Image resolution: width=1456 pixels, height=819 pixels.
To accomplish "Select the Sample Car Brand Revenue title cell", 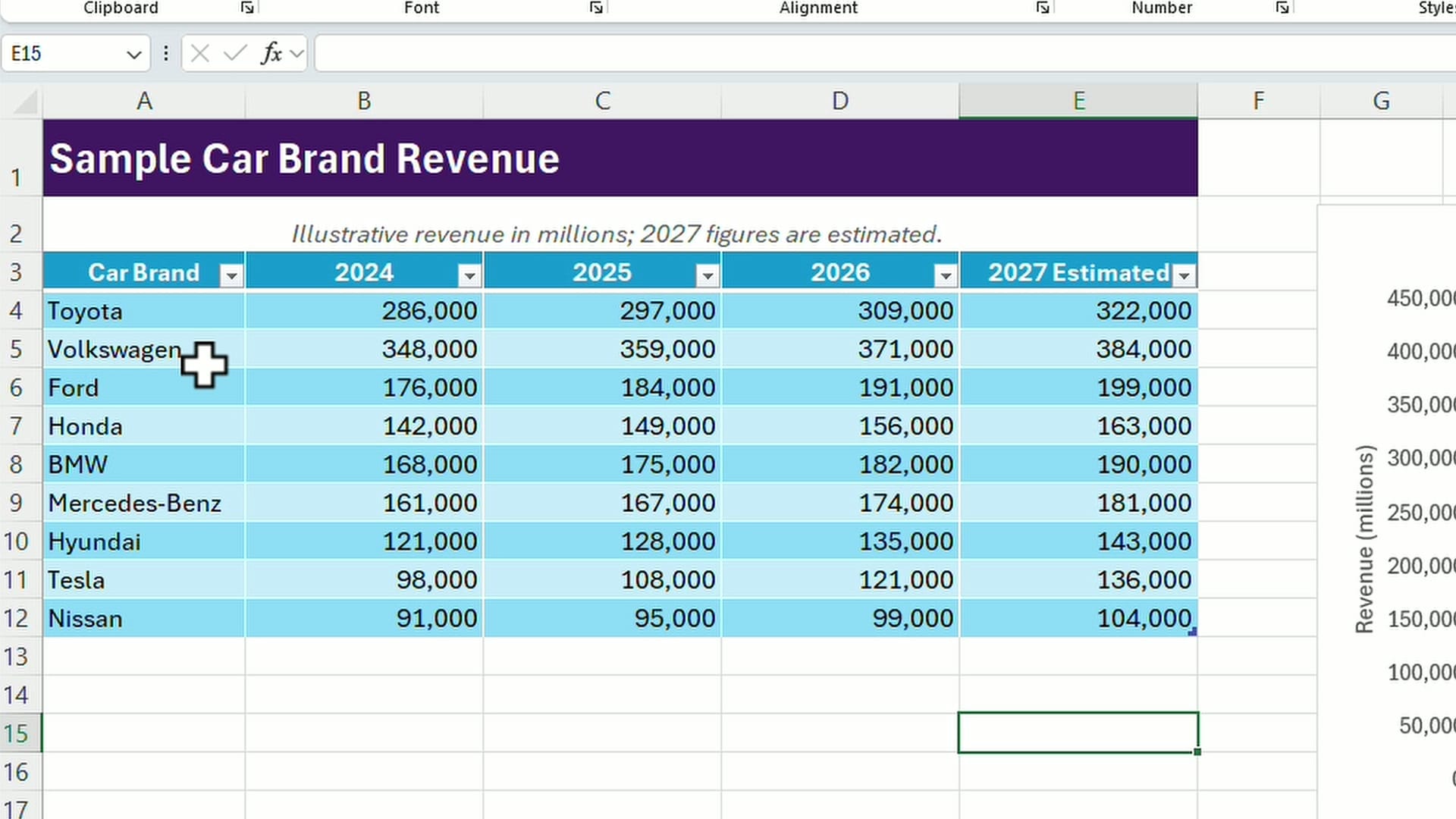I will click(620, 158).
